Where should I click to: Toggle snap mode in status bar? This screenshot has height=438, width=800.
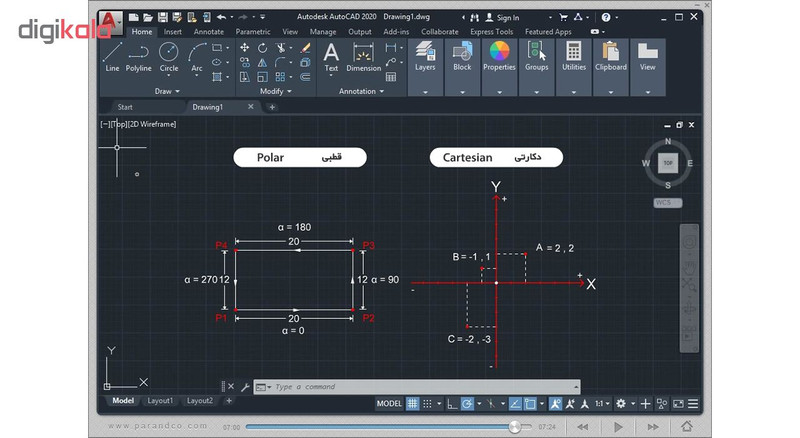427,404
